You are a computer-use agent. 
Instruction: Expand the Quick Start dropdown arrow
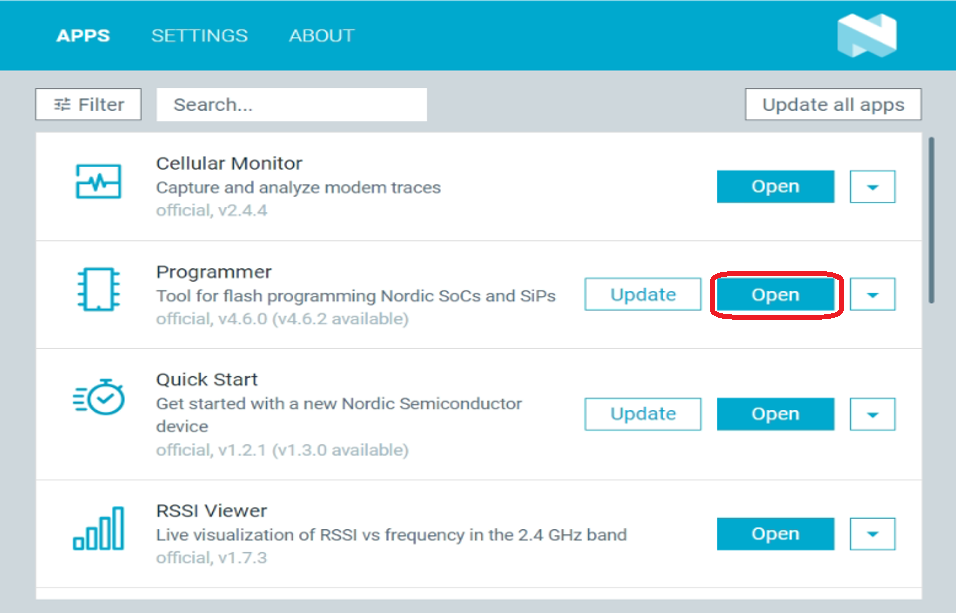point(872,414)
